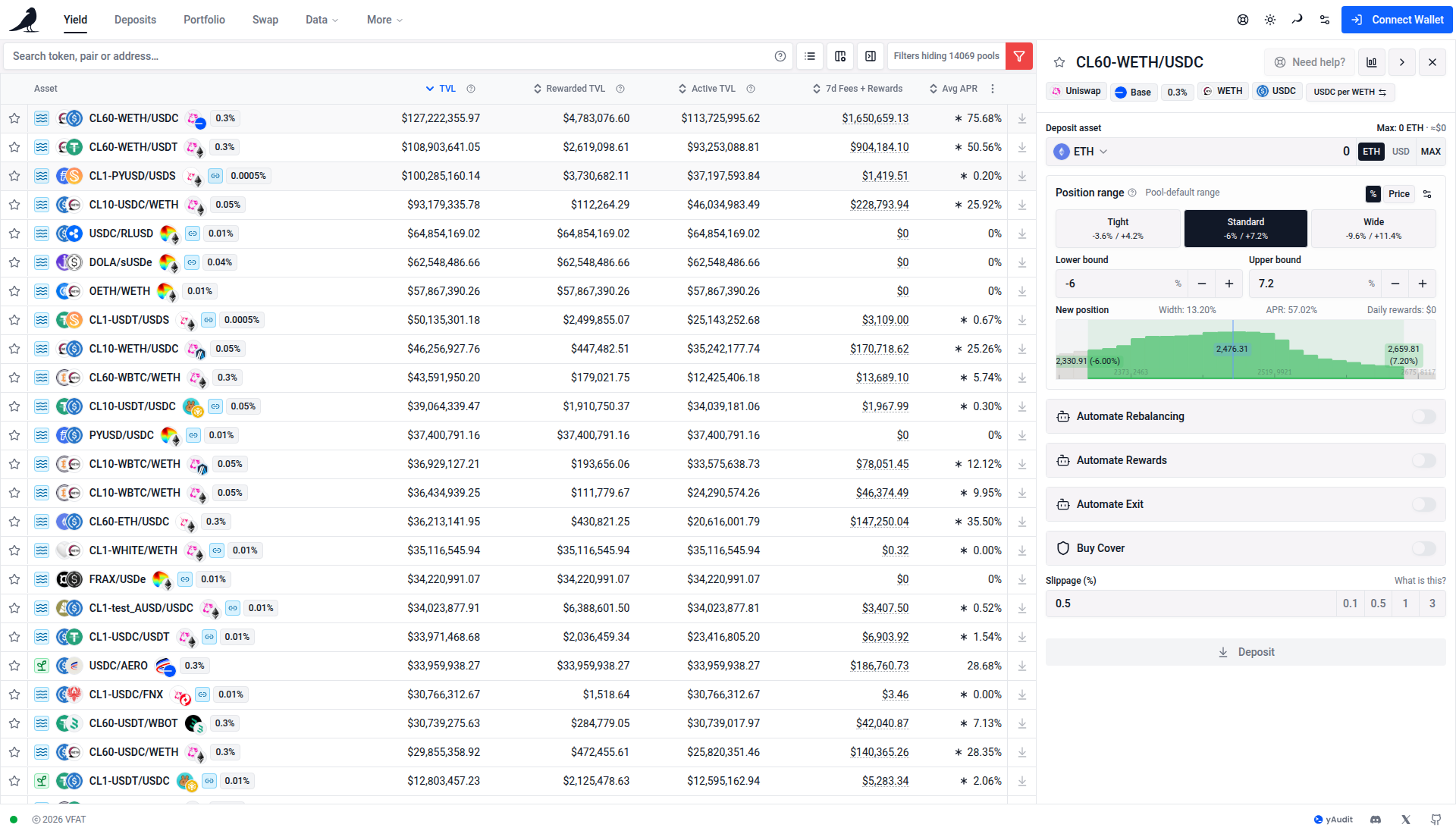Viewport: 1456px width, 834px height.
Task: Open settings sliders icon in header
Action: (1325, 20)
